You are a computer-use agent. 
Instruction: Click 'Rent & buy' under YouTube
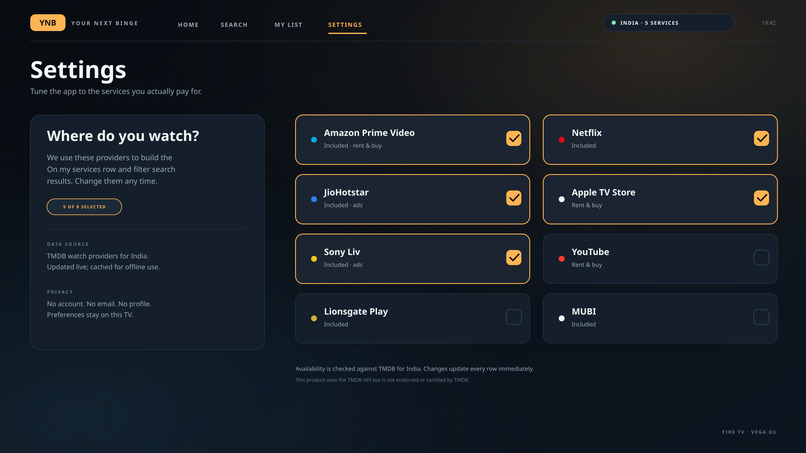pyautogui.click(x=587, y=265)
